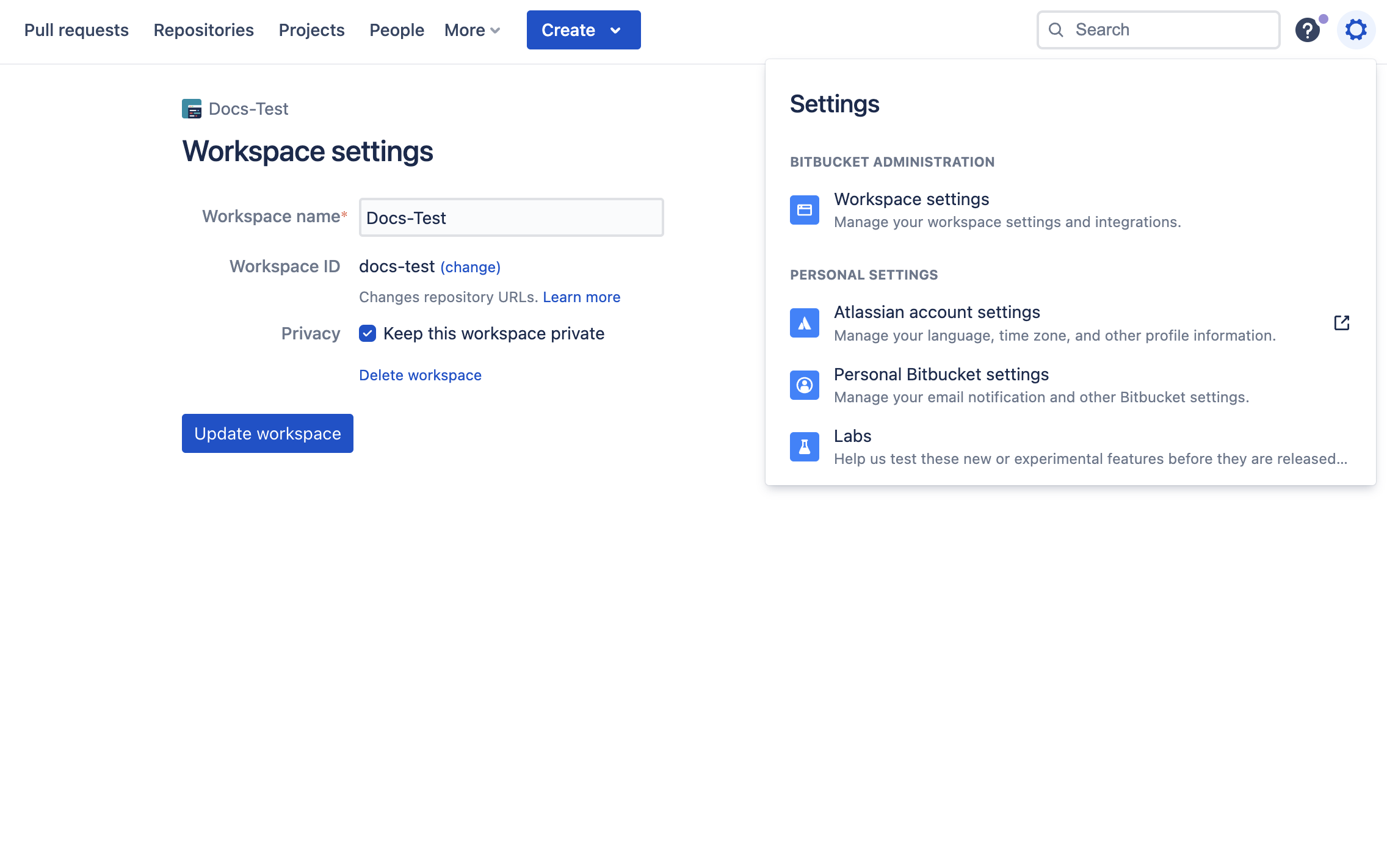This screenshot has height=868, width=1387.
Task: Open the People page
Action: [397, 30]
